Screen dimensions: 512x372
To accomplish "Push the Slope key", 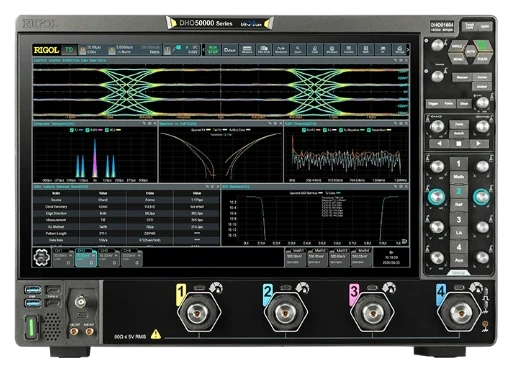I will coord(464,104).
